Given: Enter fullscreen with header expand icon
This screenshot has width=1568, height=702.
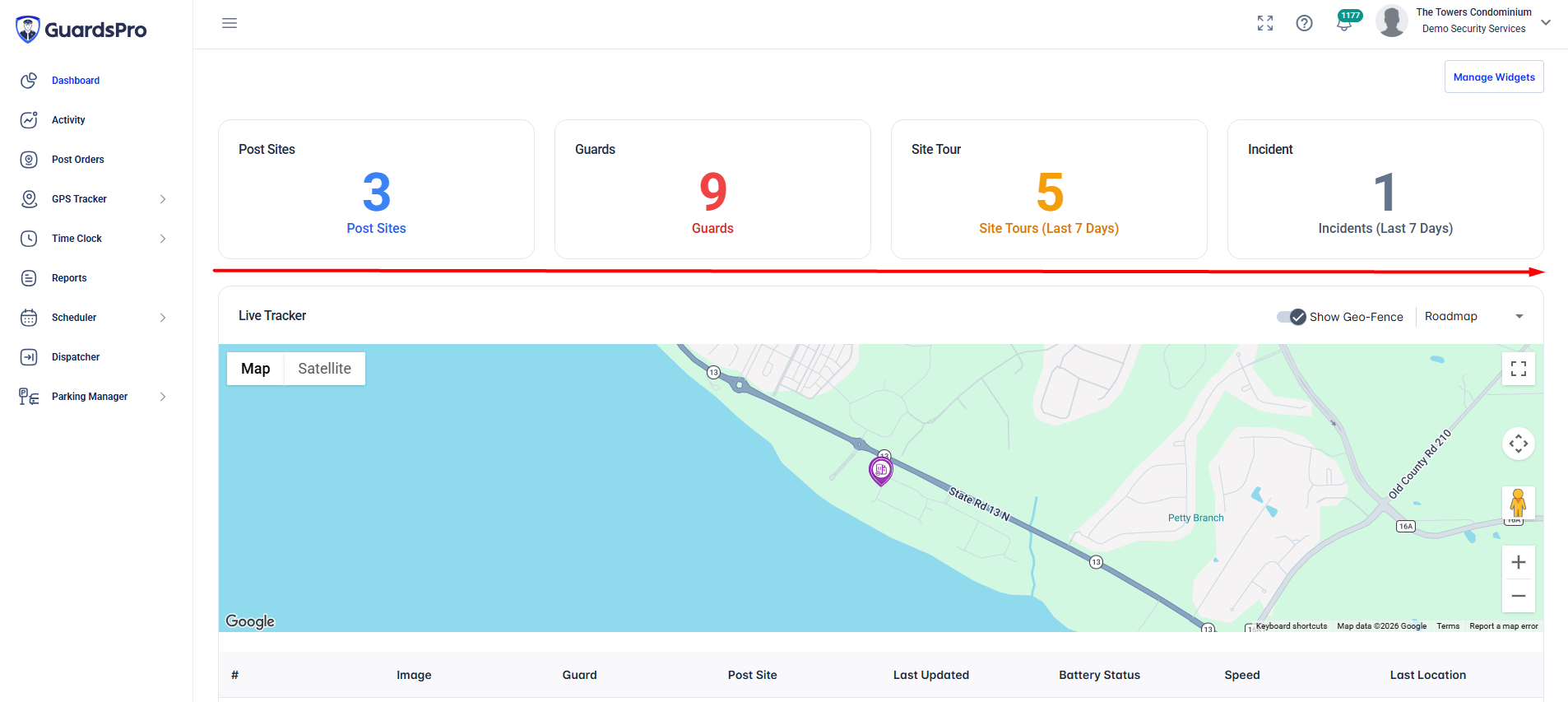Looking at the screenshot, I should (x=1265, y=23).
